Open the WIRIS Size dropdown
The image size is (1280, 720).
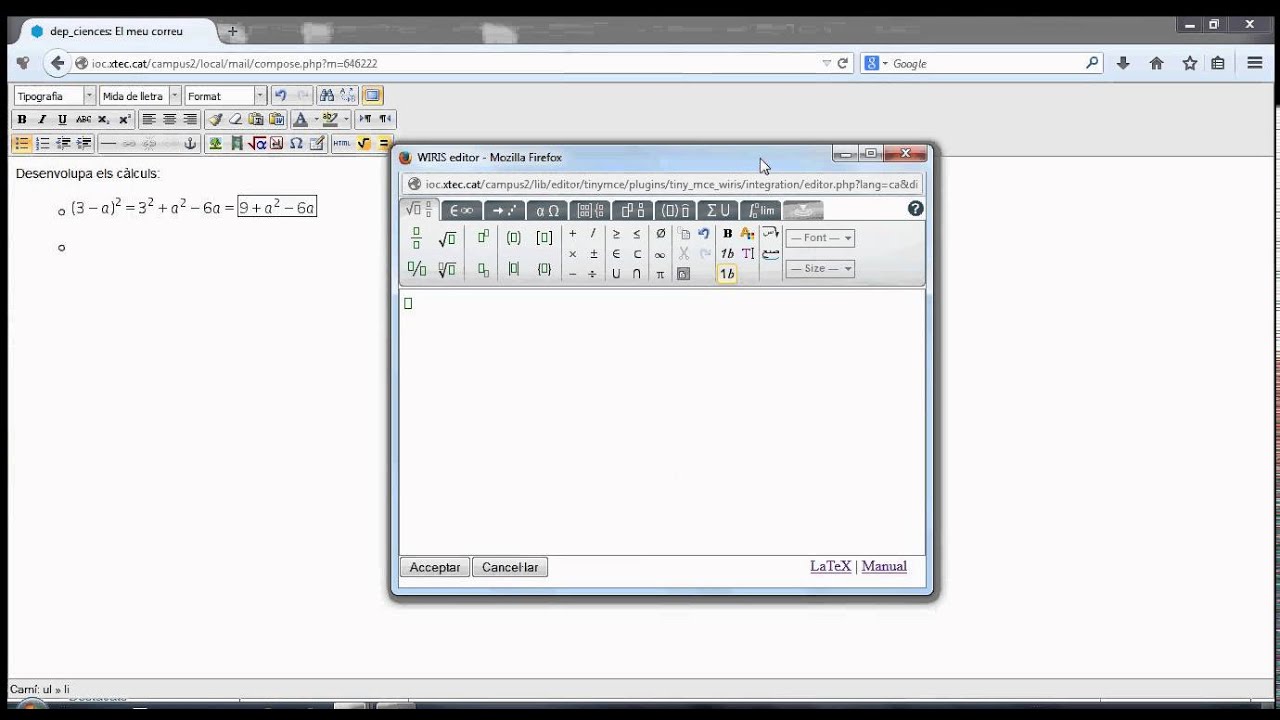pyautogui.click(x=820, y=269)
